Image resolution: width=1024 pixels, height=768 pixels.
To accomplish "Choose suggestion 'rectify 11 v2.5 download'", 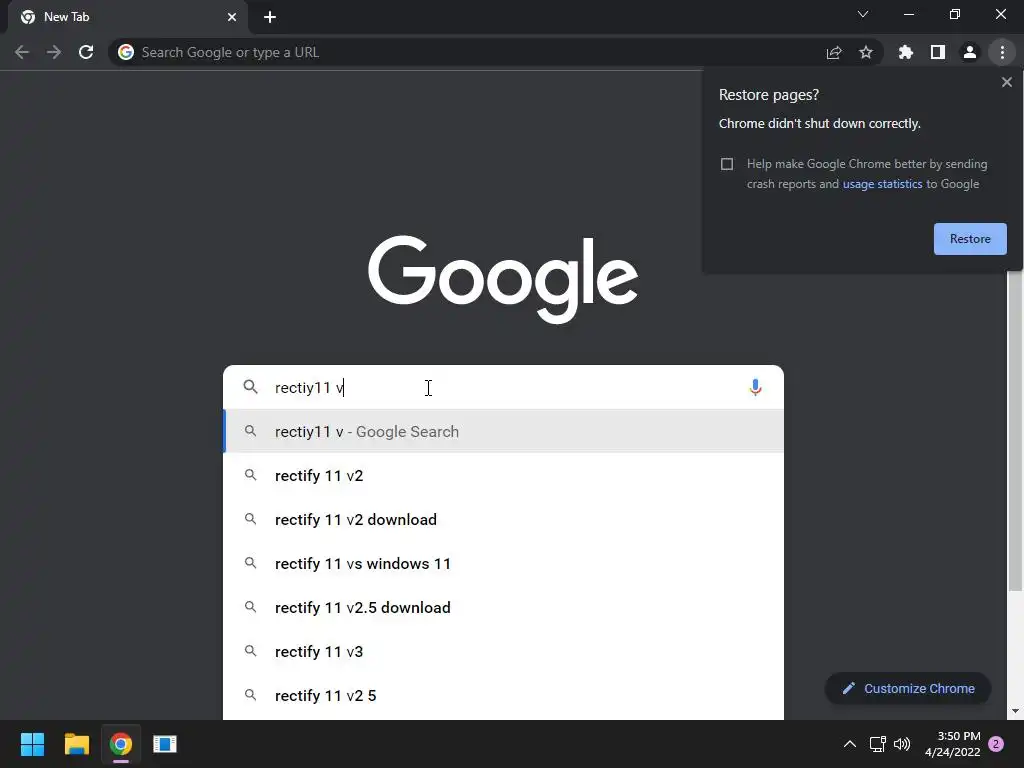I will pos(504,607).
